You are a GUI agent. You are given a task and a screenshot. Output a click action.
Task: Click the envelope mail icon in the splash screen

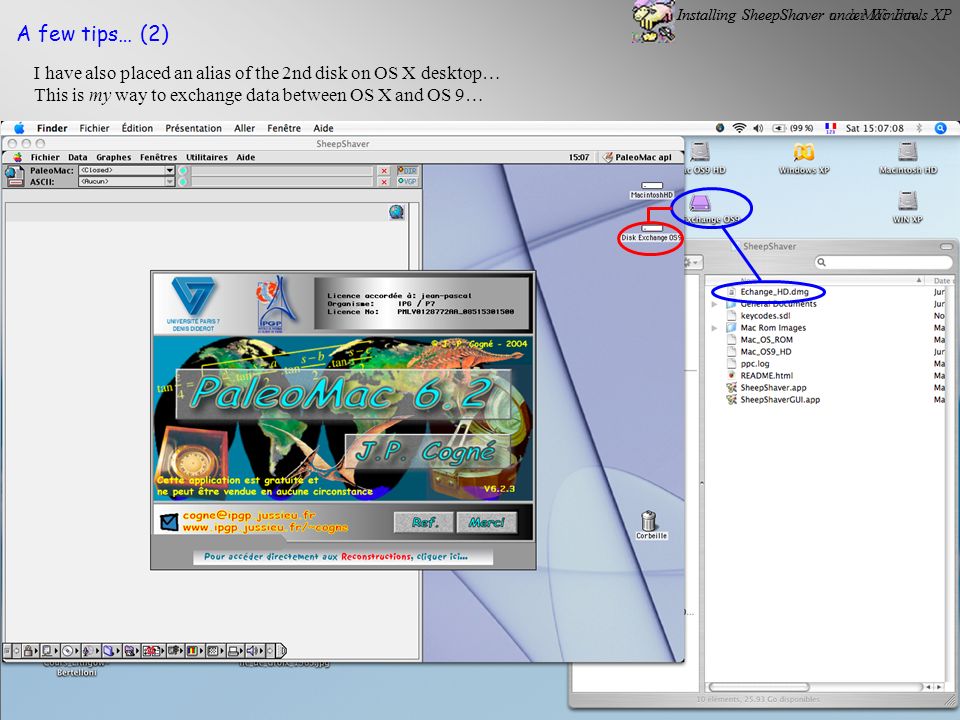[168, 522]
